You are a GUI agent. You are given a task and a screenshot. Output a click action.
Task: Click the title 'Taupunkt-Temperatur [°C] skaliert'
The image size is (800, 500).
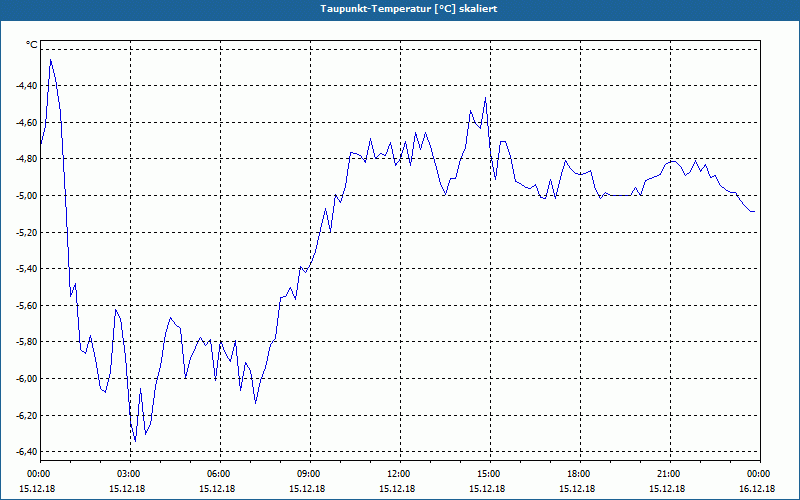click(x=408, y=9)
